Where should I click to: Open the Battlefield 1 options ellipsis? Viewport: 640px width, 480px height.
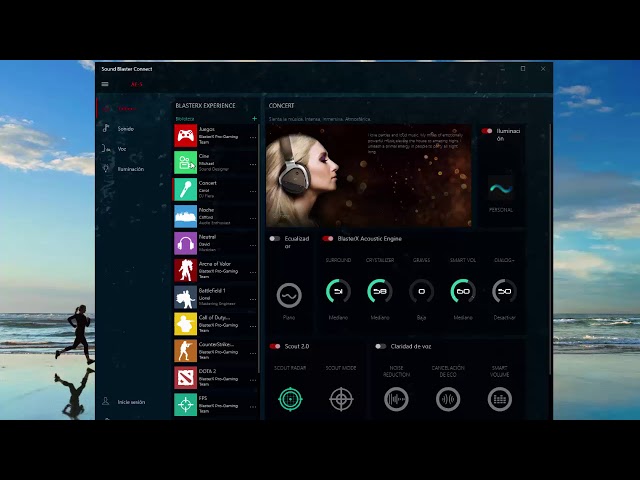253,299
